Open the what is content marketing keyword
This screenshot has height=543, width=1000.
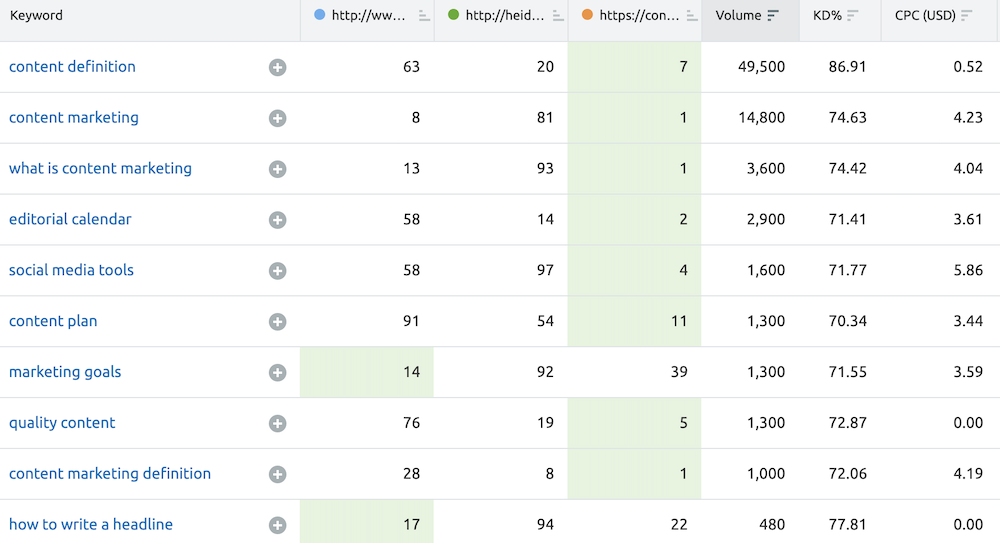tap(100, 168)
